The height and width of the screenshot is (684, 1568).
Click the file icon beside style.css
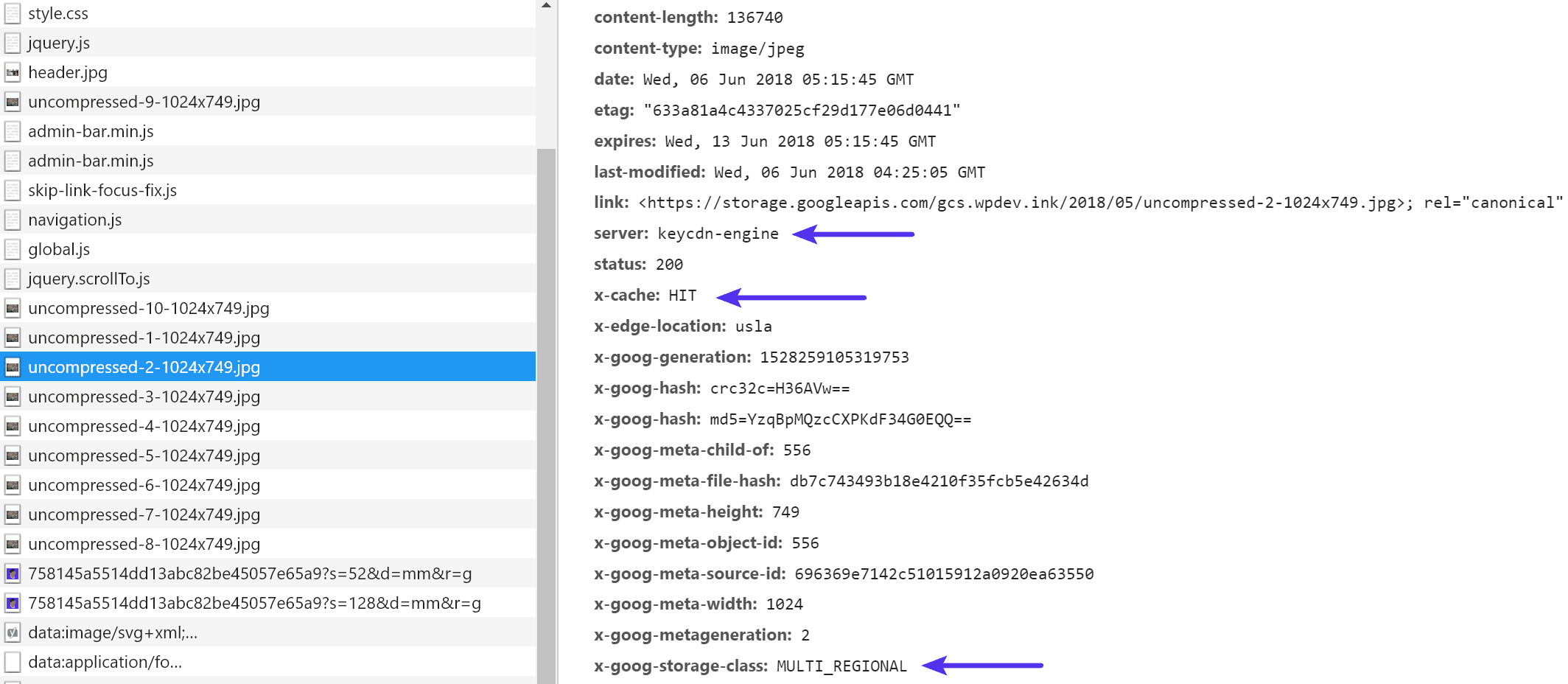tap(13, 13)
